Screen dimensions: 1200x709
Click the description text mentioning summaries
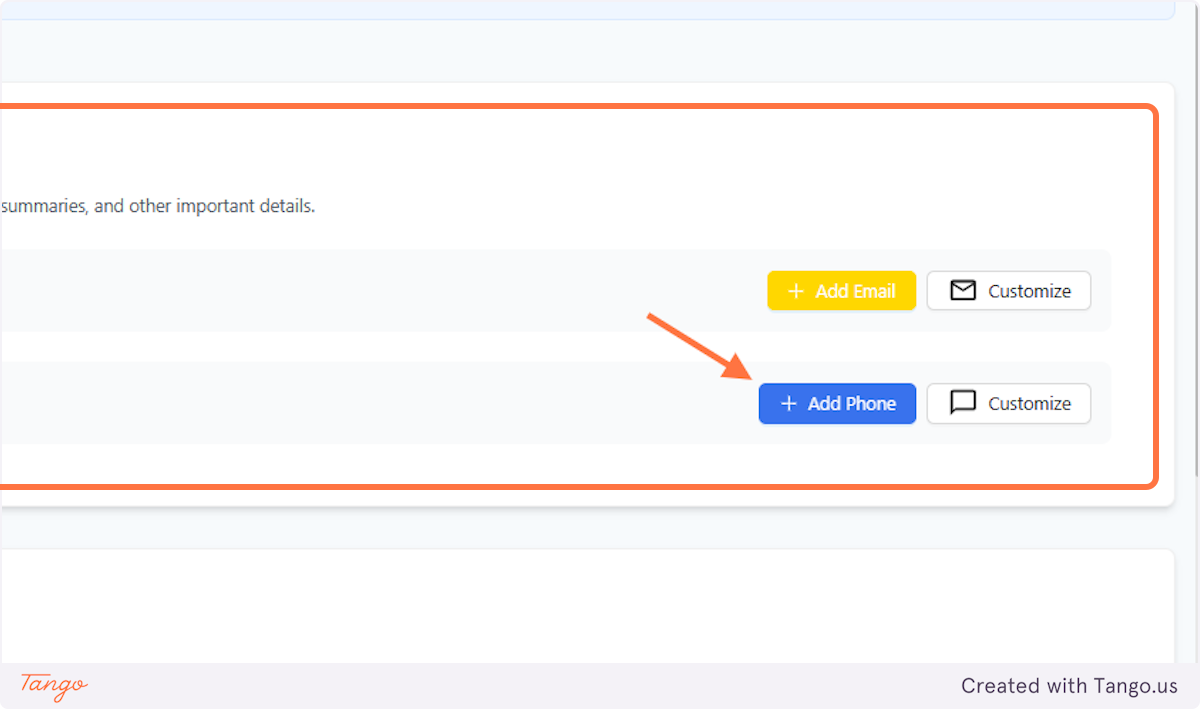point(157,206)
